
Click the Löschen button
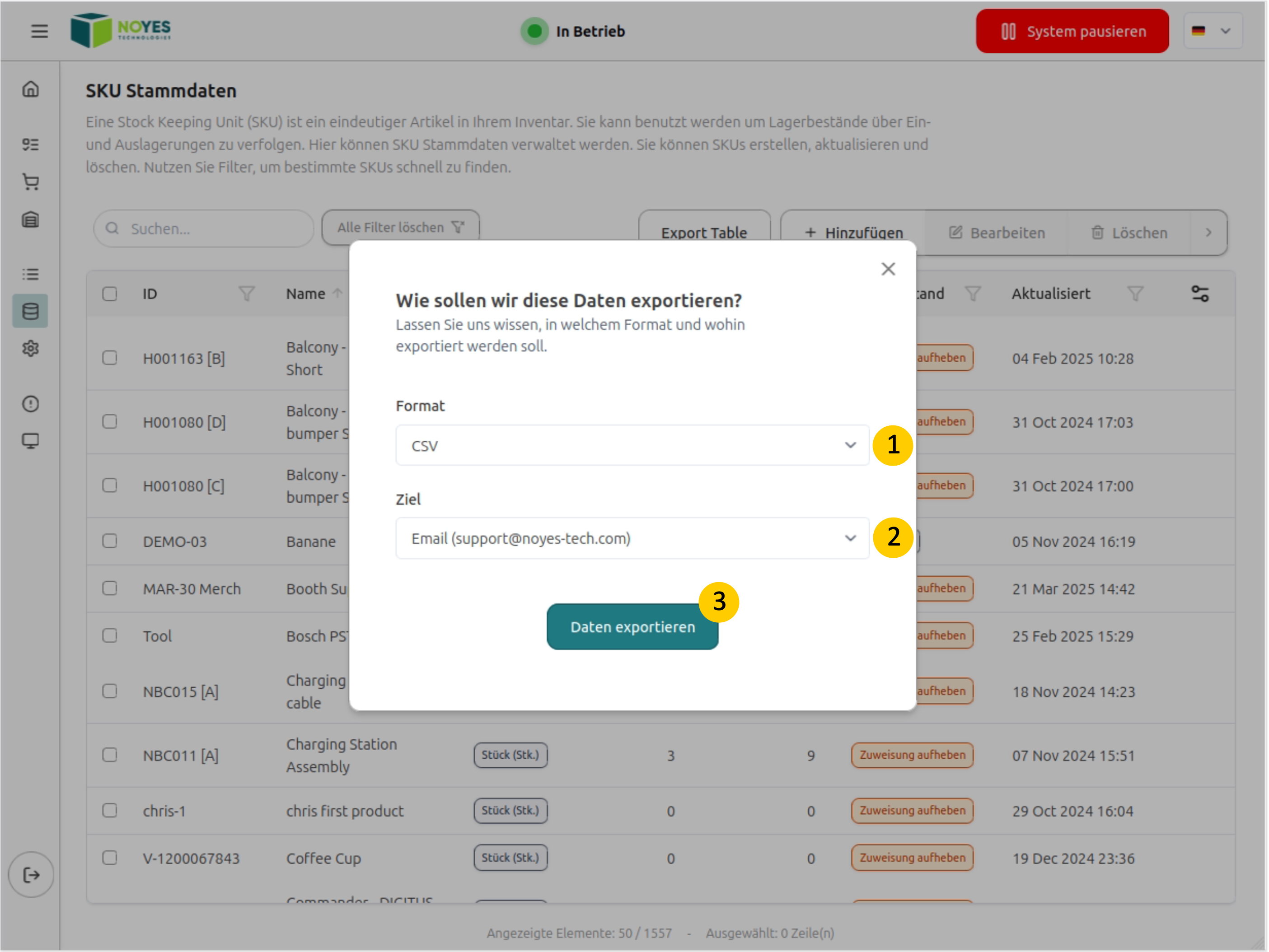1129,233
